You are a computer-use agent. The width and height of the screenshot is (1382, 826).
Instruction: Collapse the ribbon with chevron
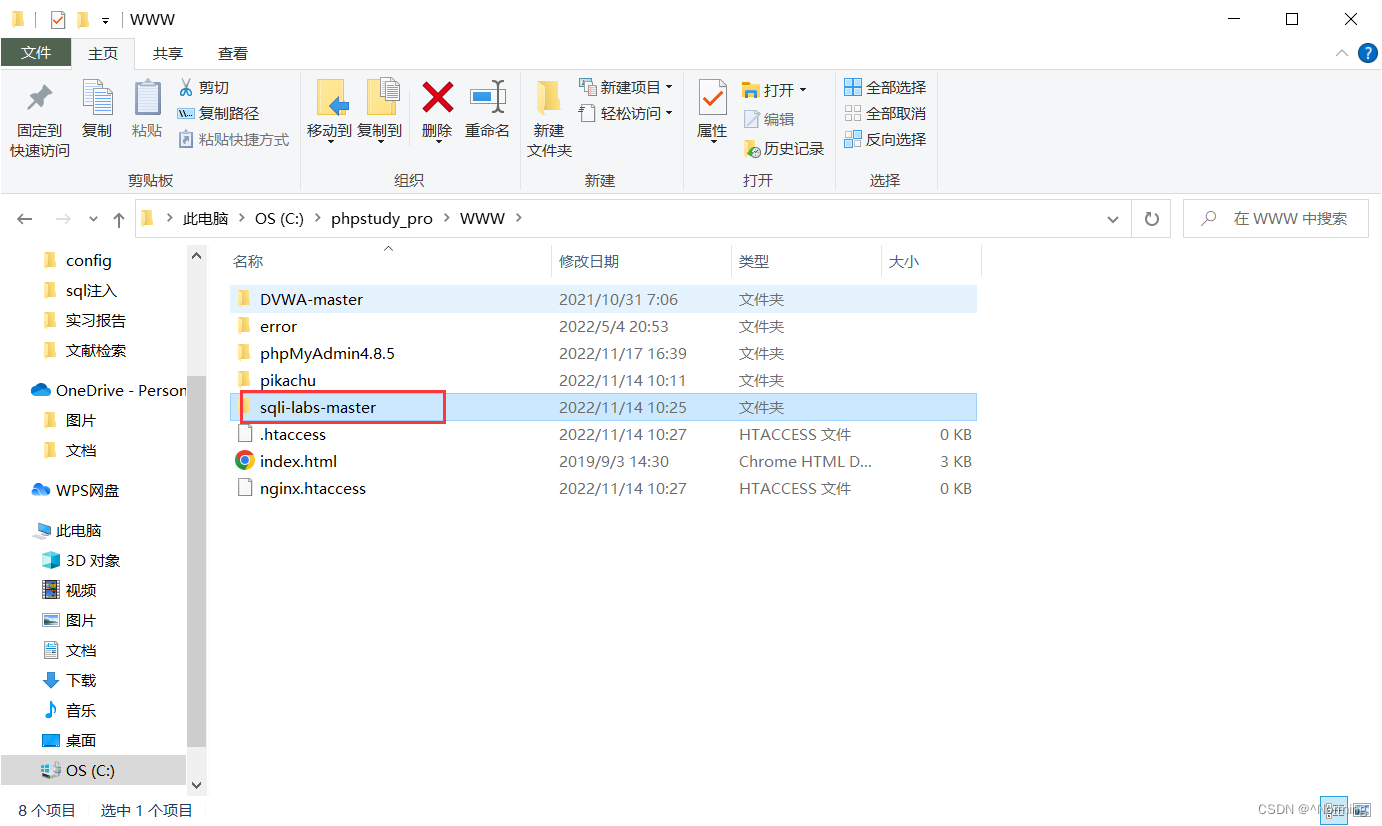(1341, 53)
